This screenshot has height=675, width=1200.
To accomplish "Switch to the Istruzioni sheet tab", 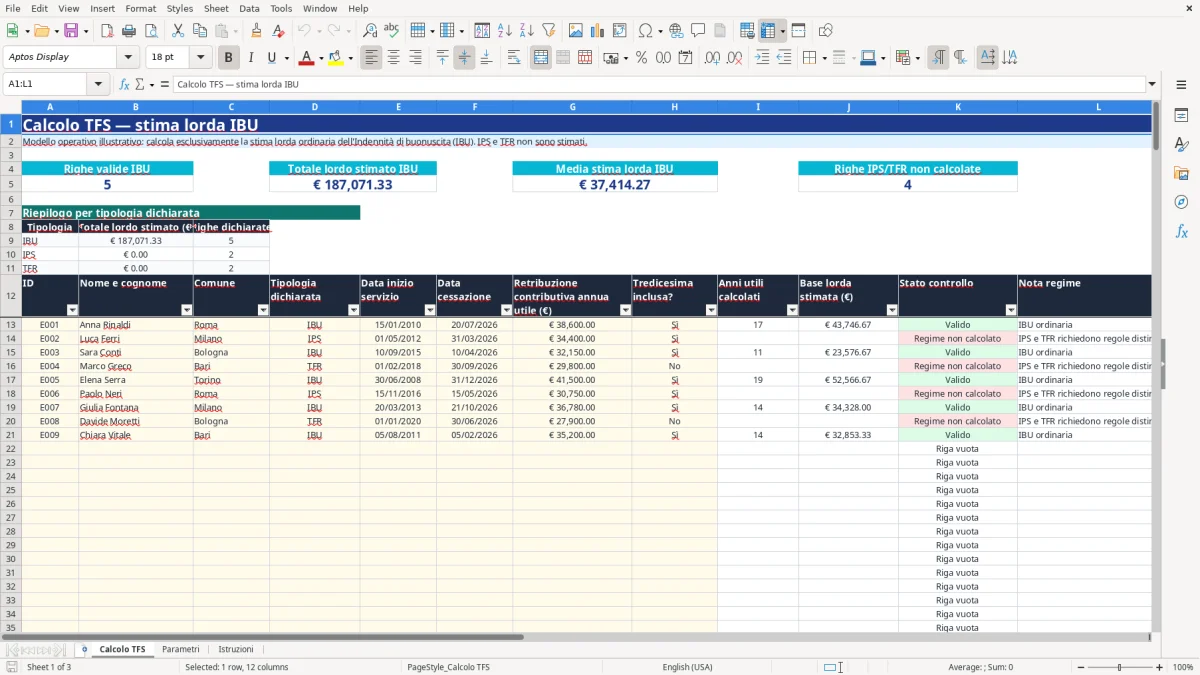I will click(236, 649).
